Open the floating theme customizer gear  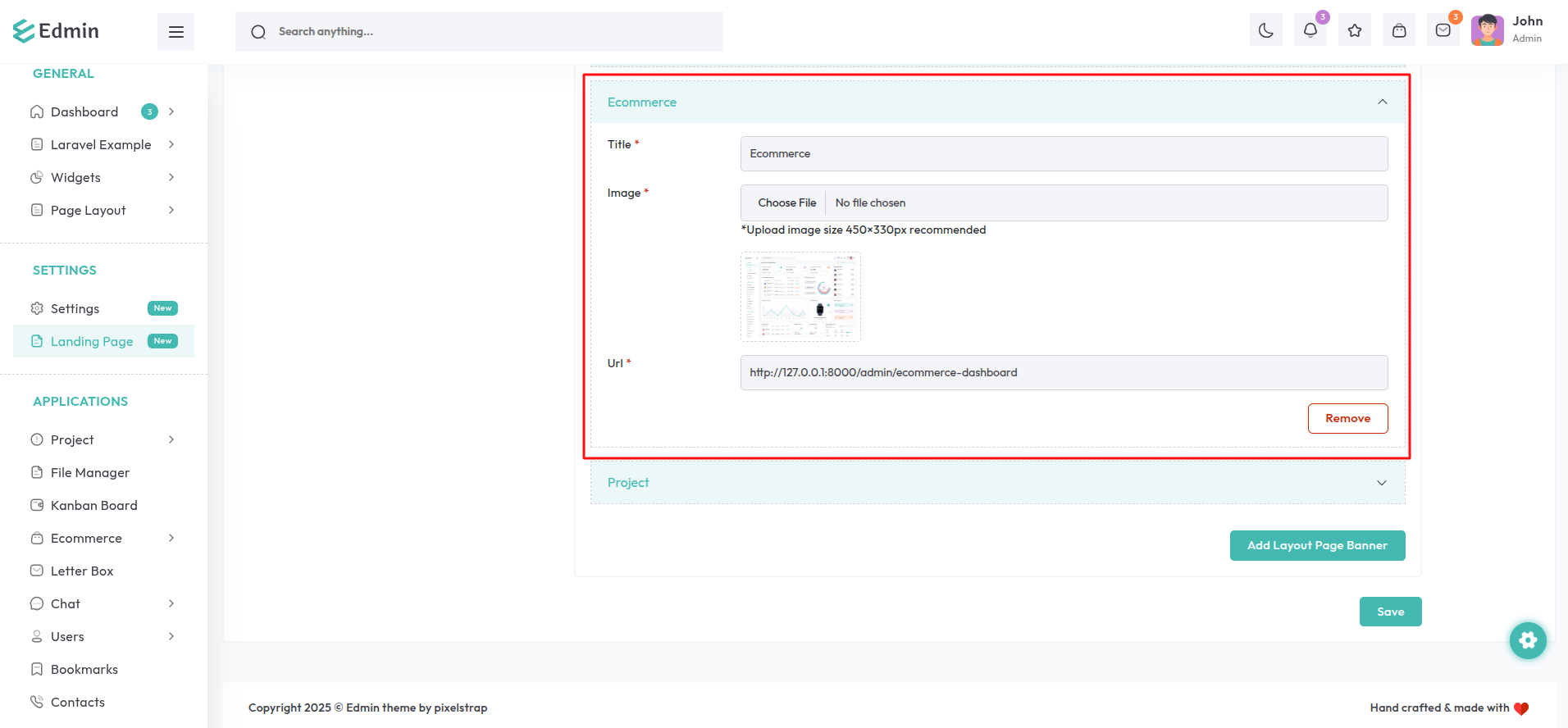coord(1528,640)
